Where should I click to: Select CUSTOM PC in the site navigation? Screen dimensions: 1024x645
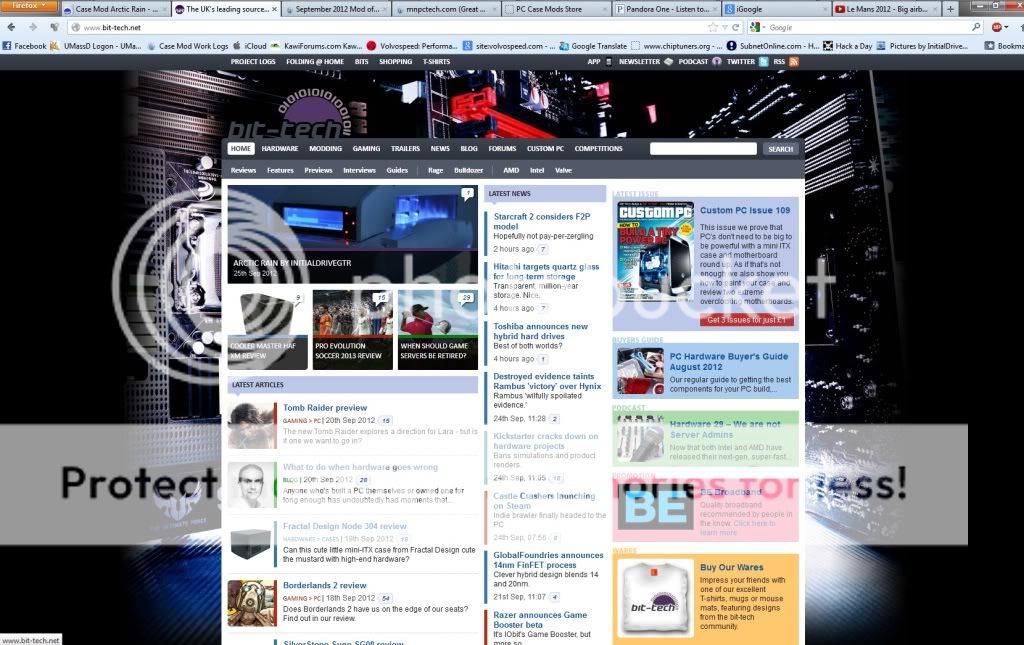[x=545, y=149]
